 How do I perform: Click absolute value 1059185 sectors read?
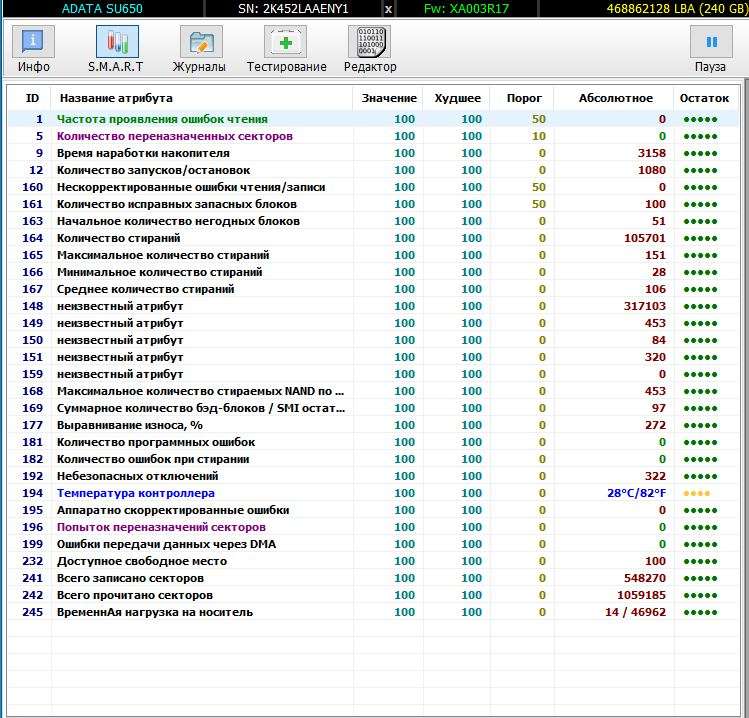pos(641,595)
